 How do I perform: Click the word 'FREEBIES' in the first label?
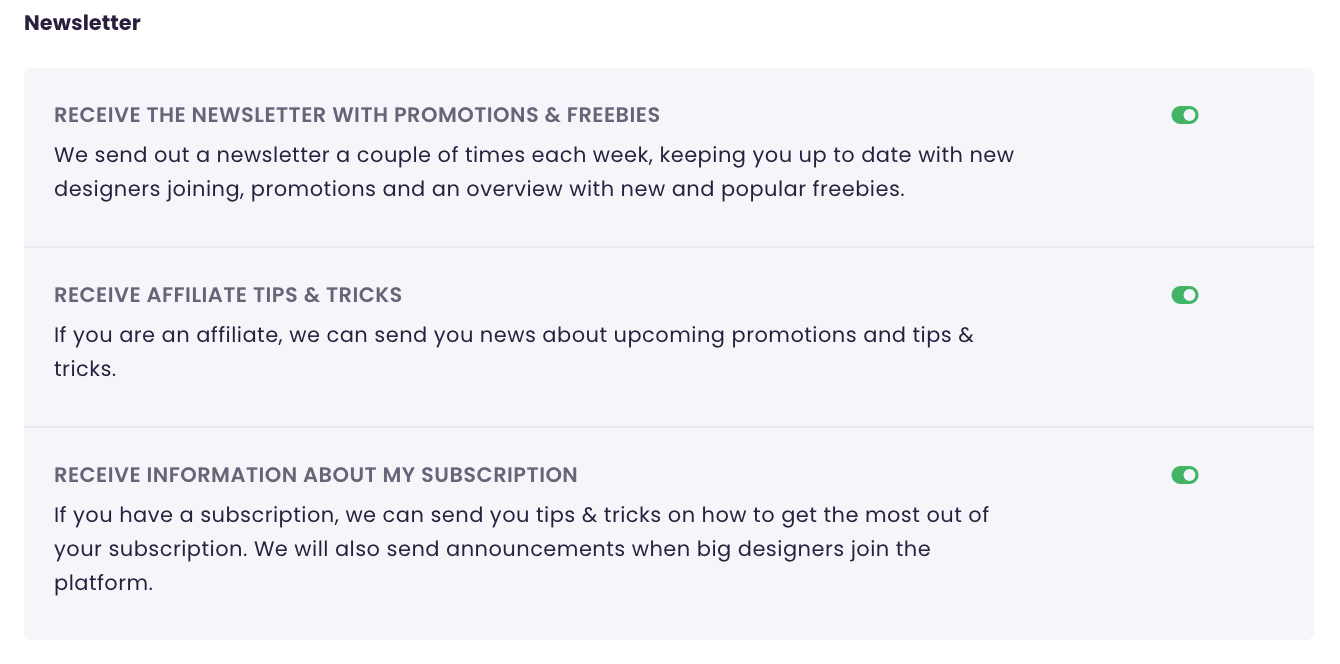coord(613,115)
